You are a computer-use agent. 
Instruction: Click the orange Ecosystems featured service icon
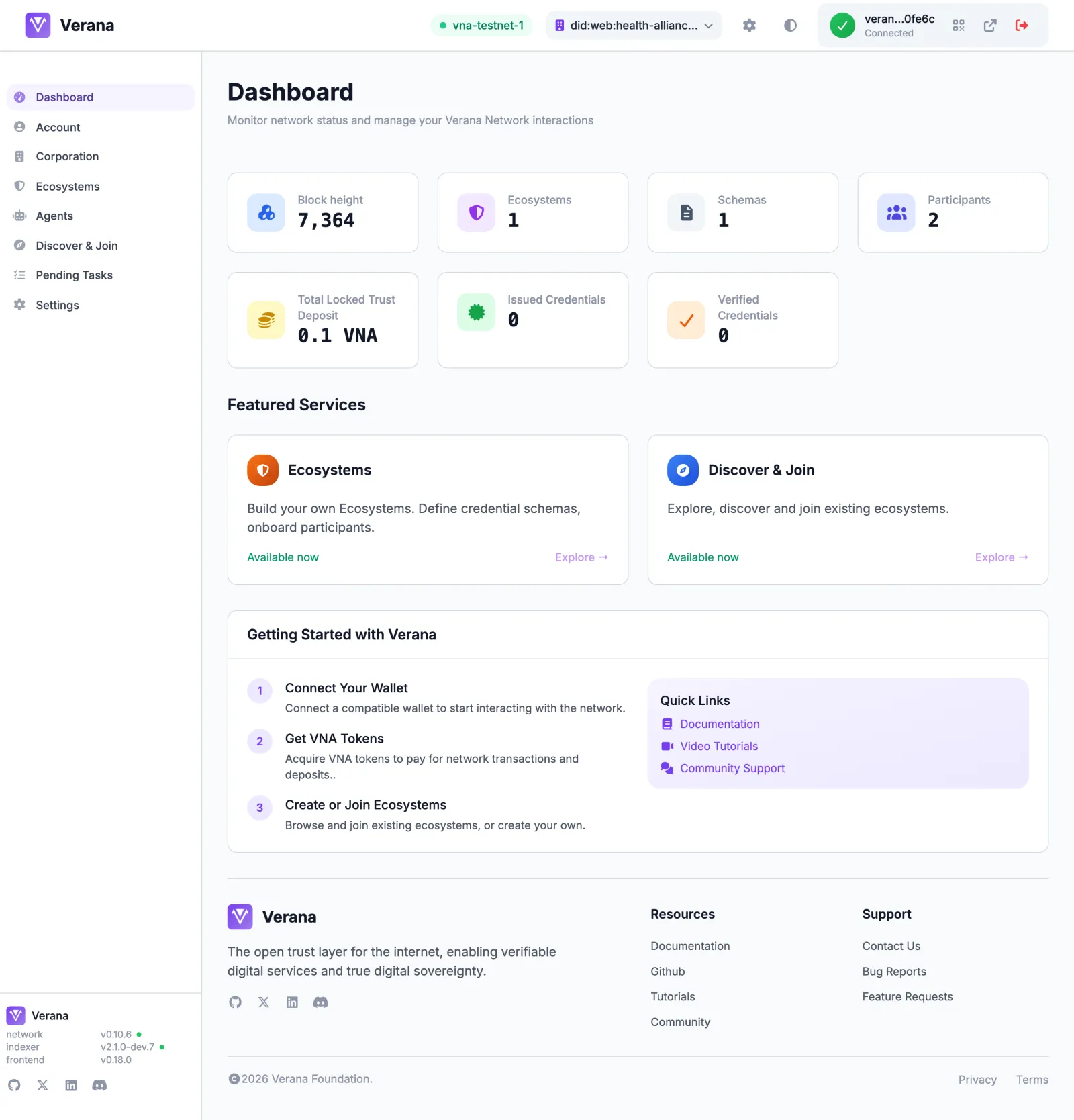pos(262,470)
